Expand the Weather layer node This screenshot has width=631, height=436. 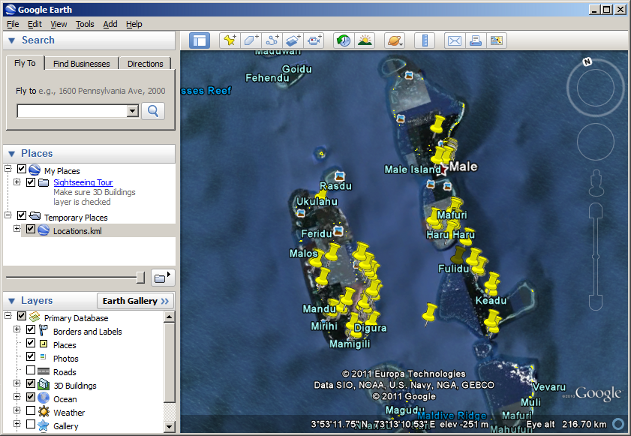click(16, 410)
